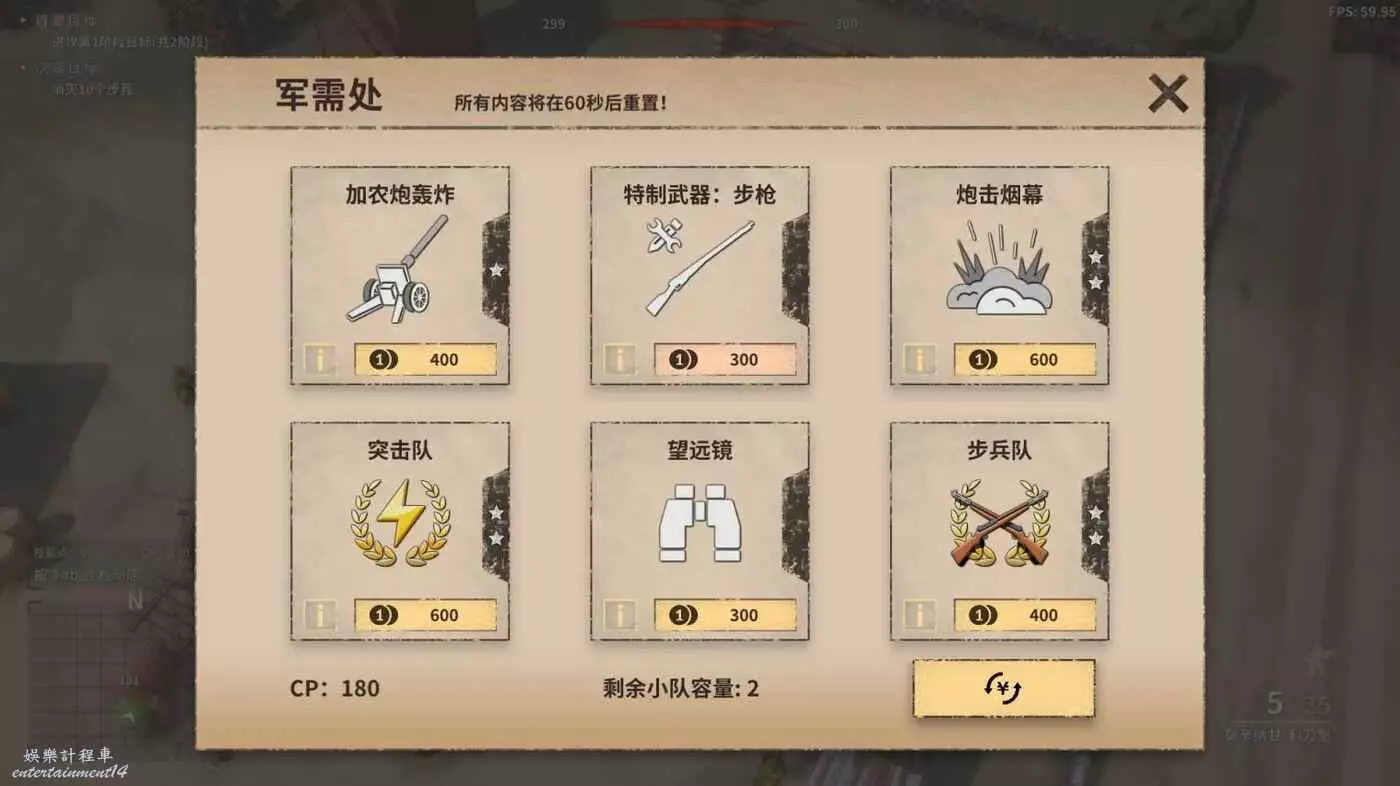Pick the 突击队 lightning laurel icon
The height and width of the screenshot is (786, 1400).
click(x=400, y=523)
